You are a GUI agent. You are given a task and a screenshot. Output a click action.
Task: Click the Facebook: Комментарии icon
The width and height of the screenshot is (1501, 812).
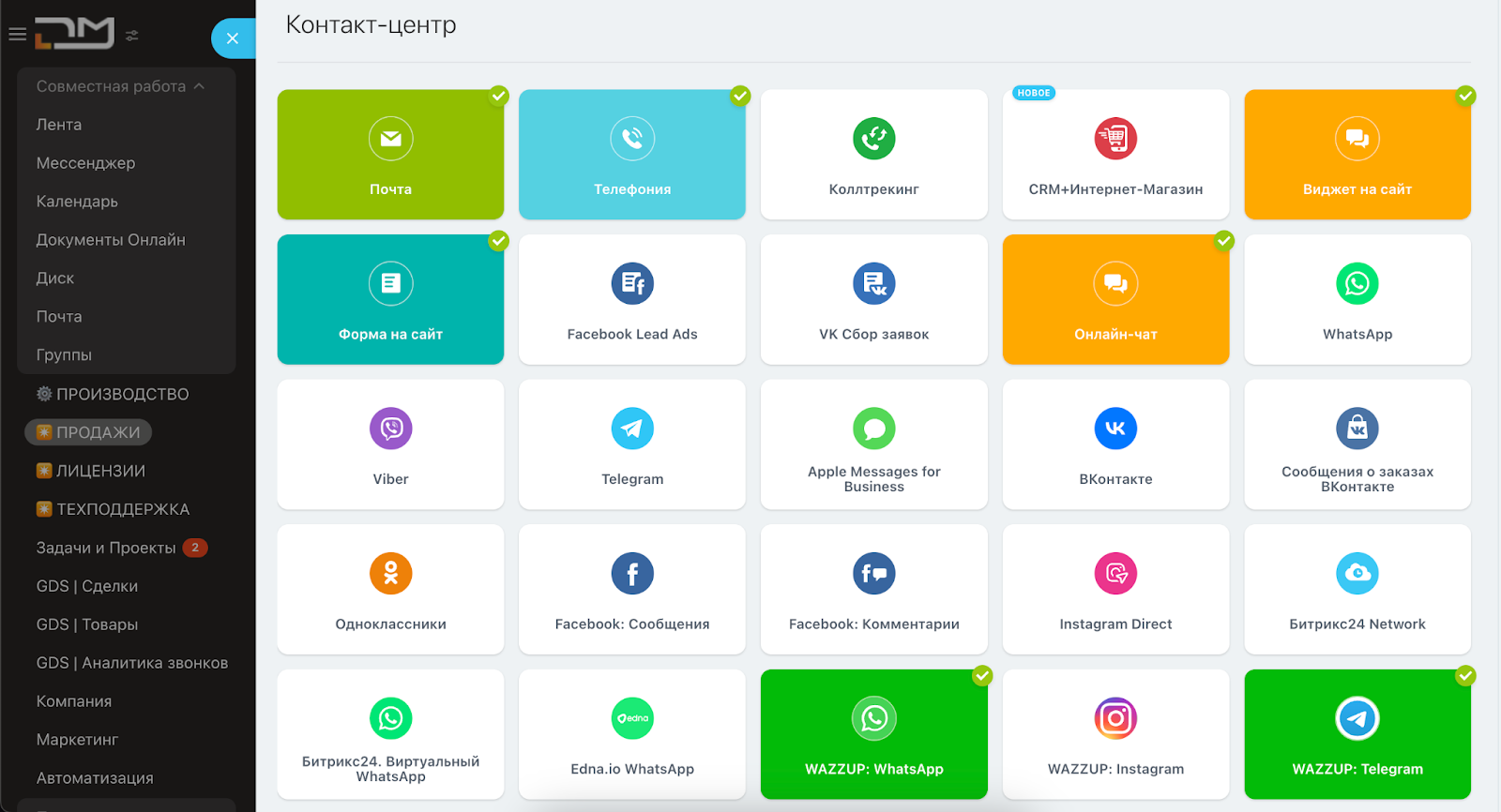pos(874,573)
